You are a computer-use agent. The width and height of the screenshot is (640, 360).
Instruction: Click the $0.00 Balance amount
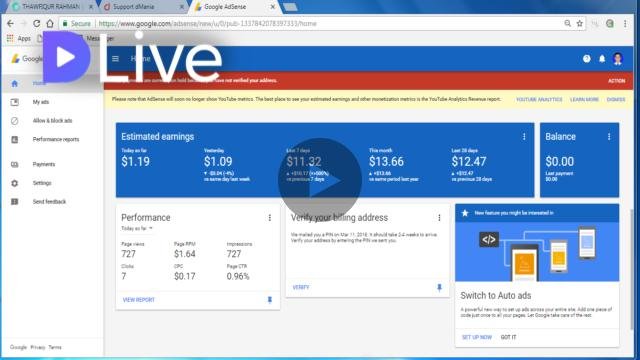coord(560,162)
